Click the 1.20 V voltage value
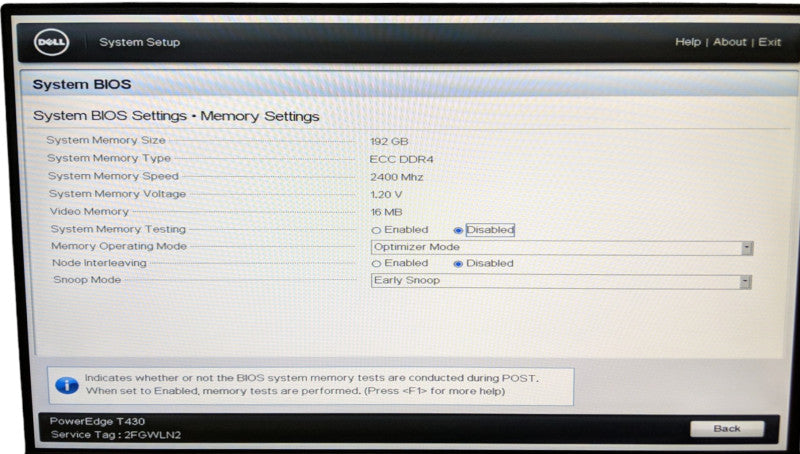 pos(386,195)
